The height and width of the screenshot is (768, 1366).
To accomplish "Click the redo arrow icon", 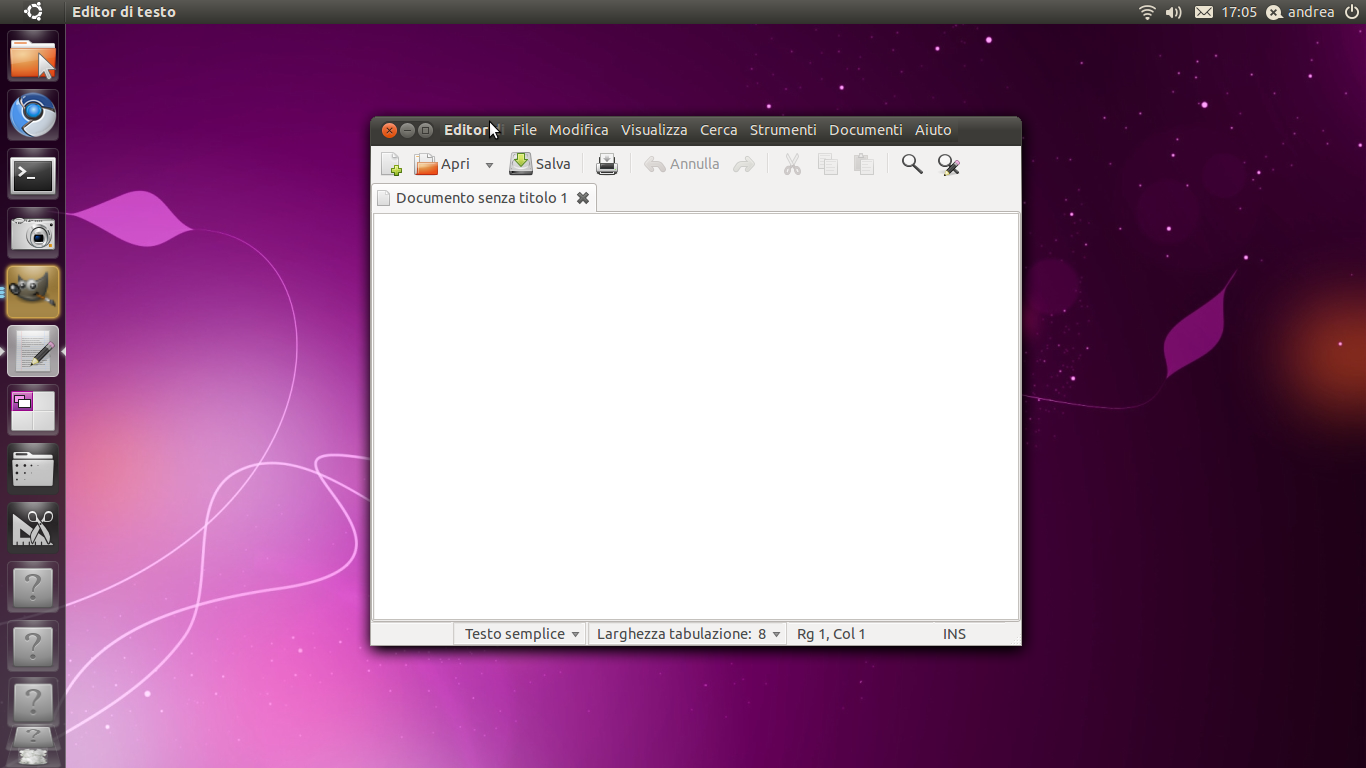I will pos(743,164).
